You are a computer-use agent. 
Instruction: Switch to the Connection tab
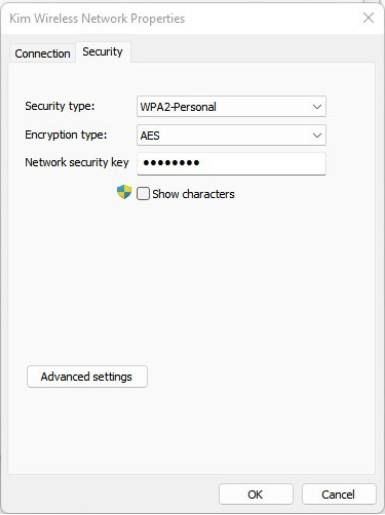(43, 53)
